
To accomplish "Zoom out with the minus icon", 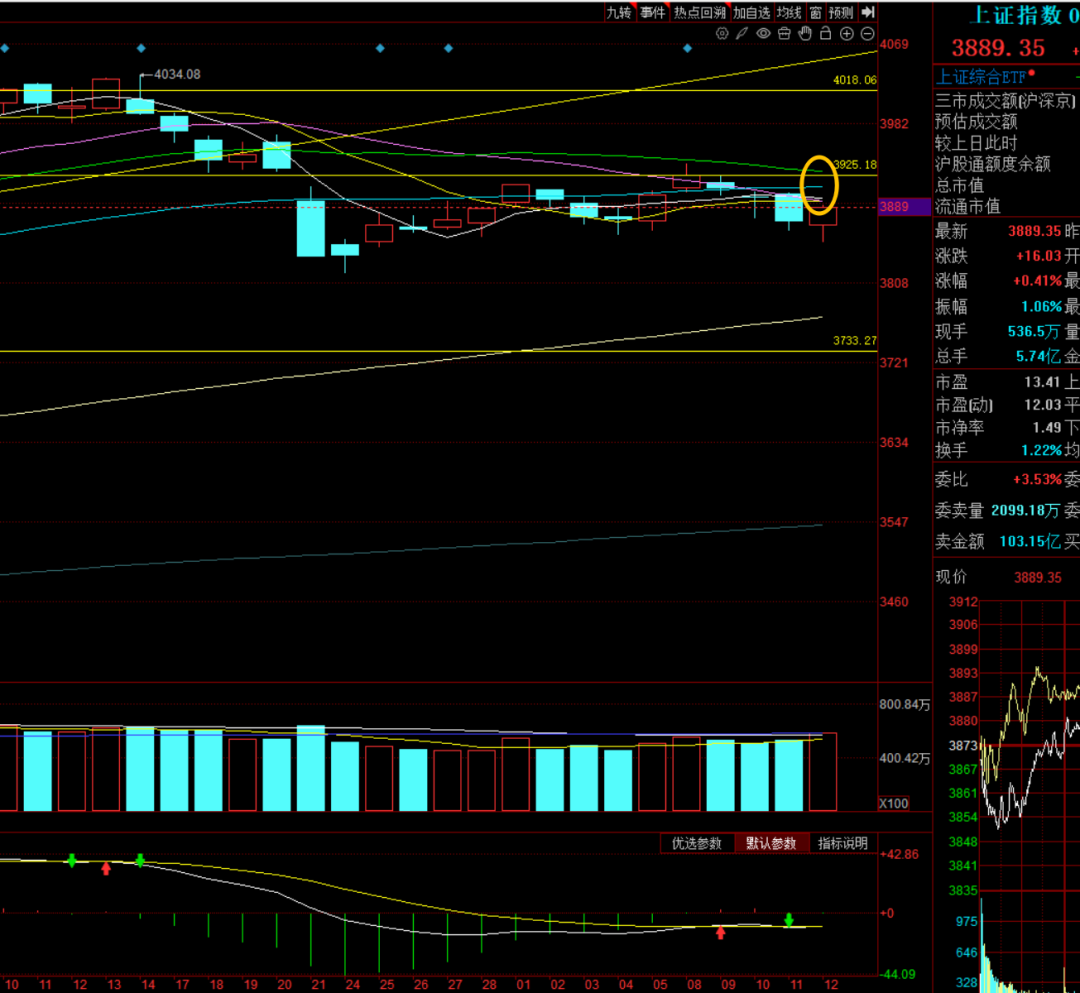I will point(867,33).
